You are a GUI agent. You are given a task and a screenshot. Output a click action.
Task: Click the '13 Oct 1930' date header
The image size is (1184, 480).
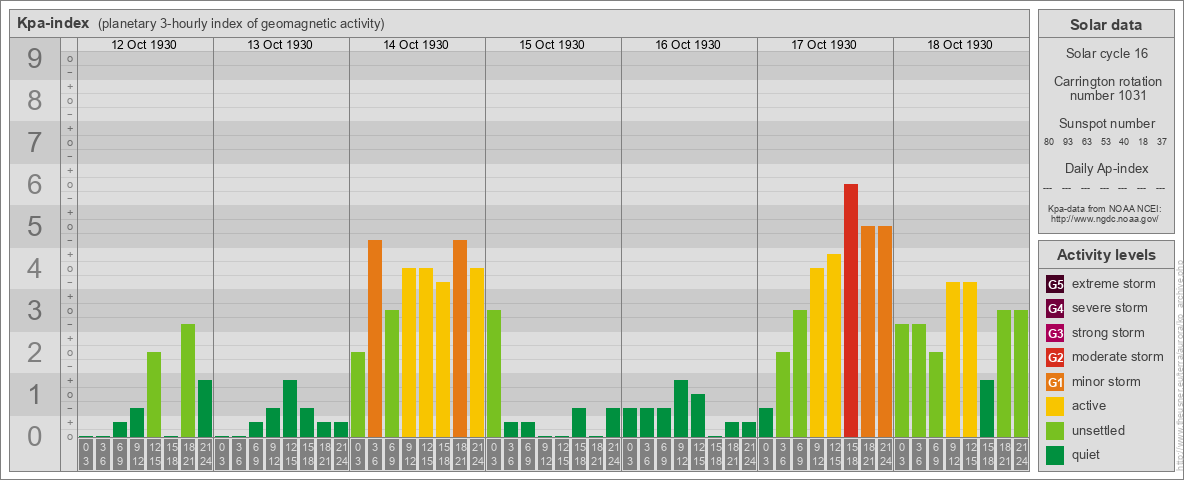279,45
